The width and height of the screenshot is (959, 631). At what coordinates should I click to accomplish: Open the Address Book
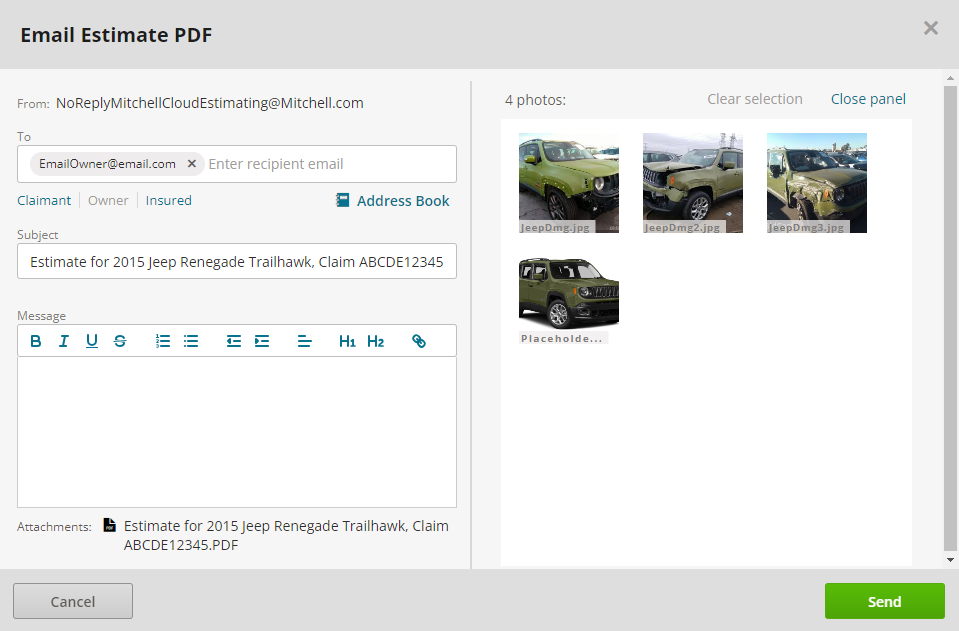click(403, 201)
